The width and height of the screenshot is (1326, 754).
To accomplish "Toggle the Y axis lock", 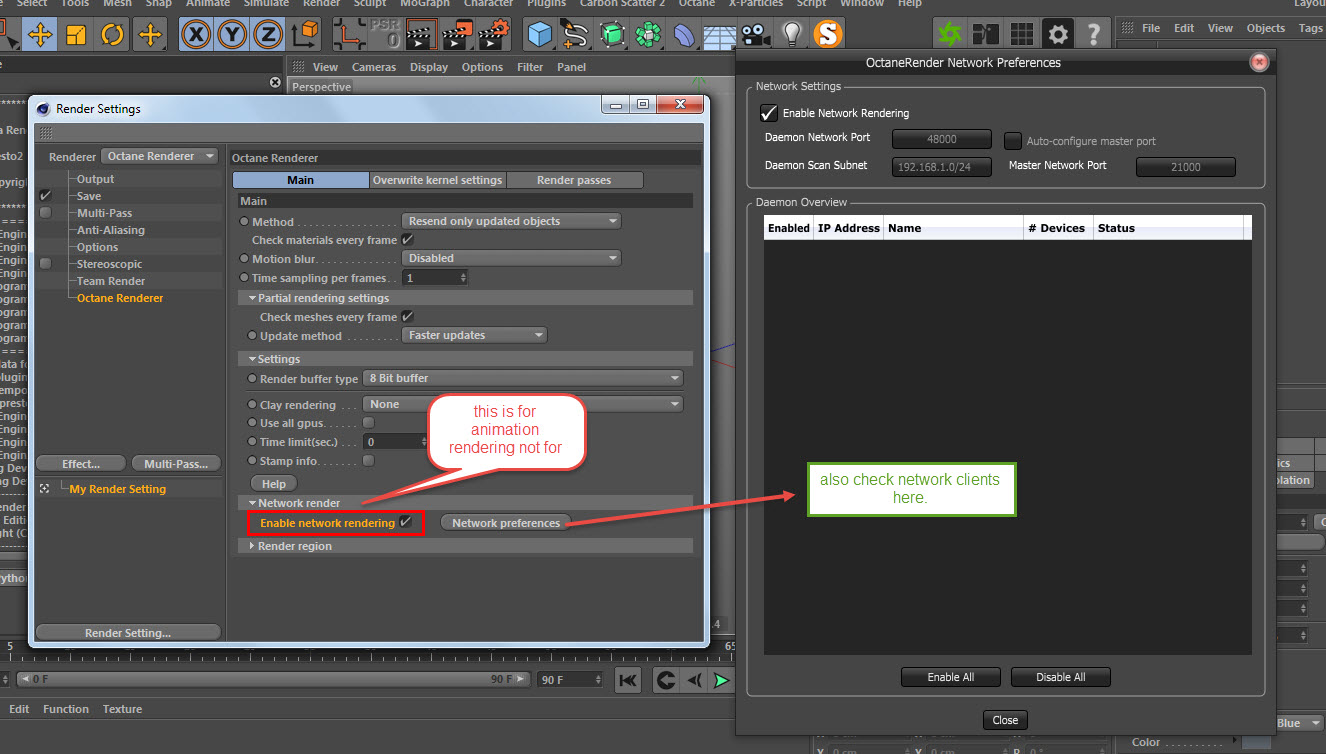I will coord(232,36).
